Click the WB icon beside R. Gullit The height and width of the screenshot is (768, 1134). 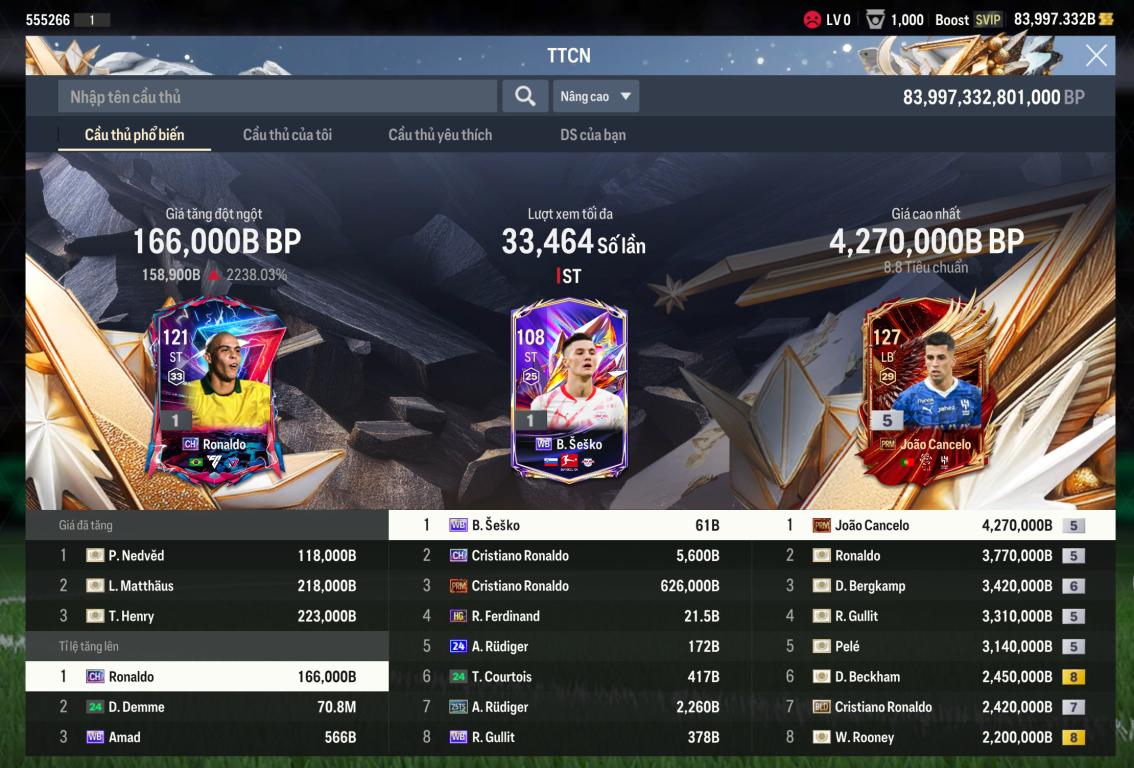pyautogui.click(x=458, y=737)
